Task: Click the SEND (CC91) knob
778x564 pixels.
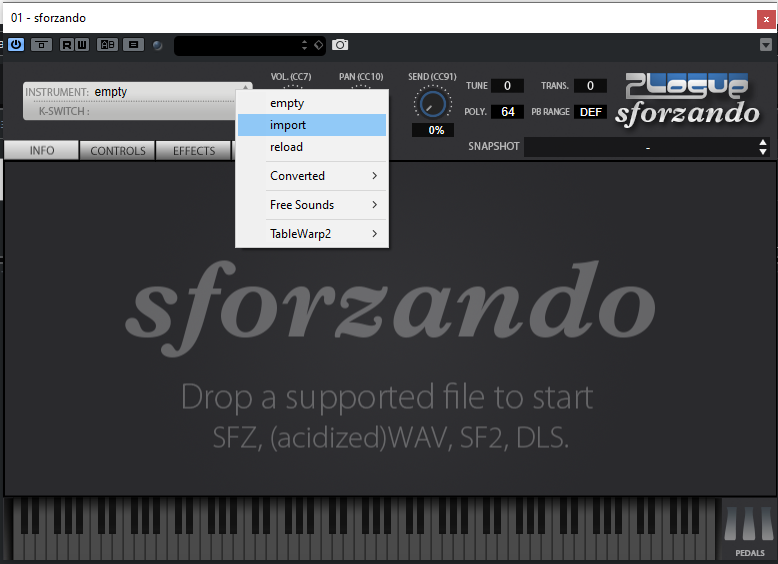Action: [x=432, y=103]
